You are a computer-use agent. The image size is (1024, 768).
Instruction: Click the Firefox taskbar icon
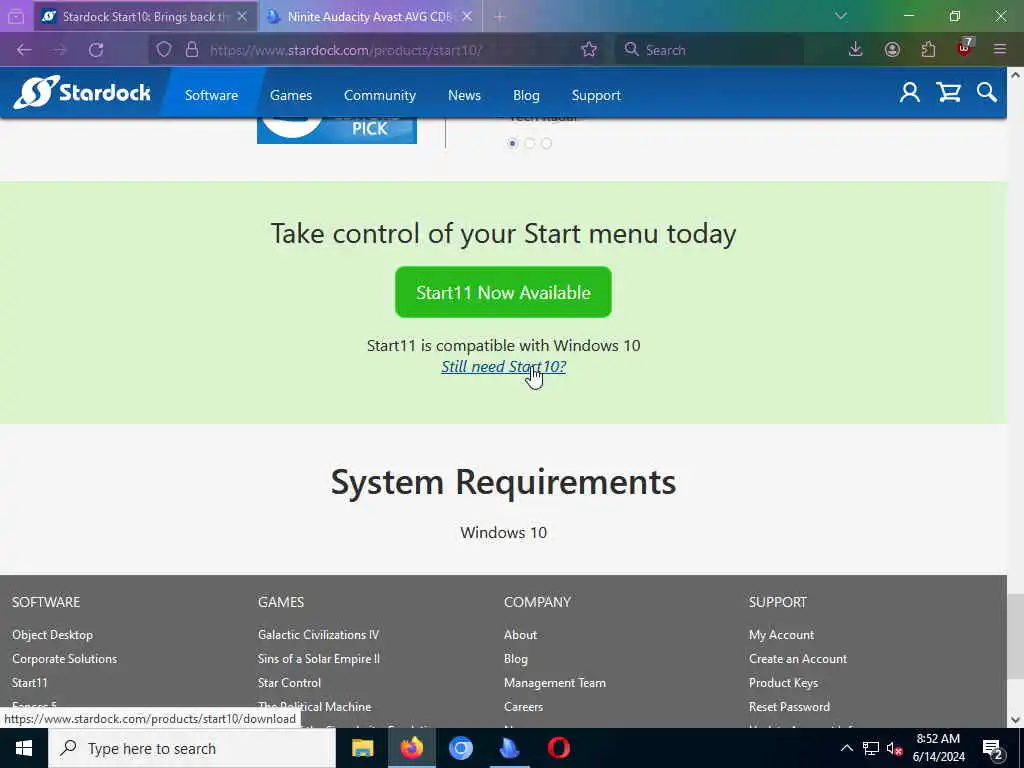(411, 748)
